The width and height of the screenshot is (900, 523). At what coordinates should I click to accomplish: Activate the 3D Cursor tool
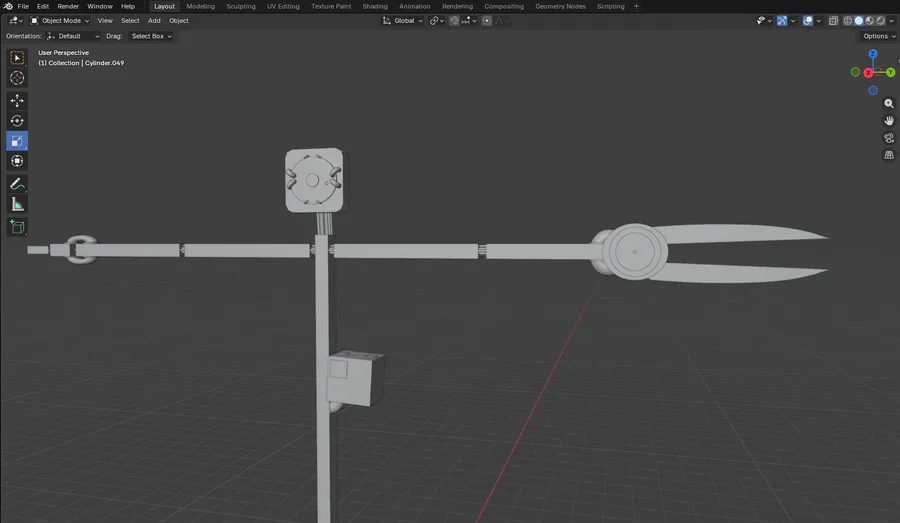coord(17,78)
